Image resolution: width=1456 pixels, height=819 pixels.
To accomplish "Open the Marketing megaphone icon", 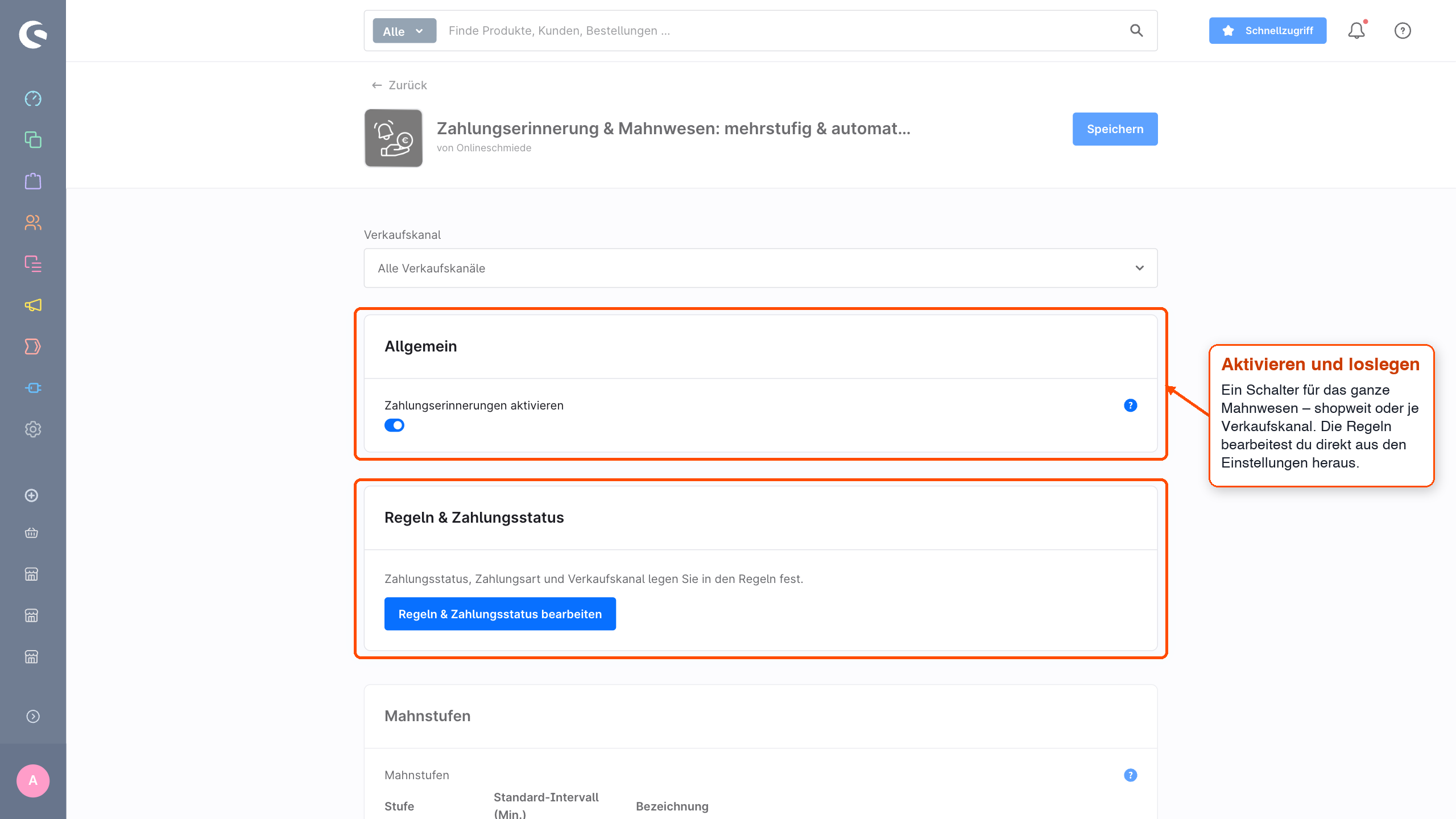I will (x=33, y=305).
